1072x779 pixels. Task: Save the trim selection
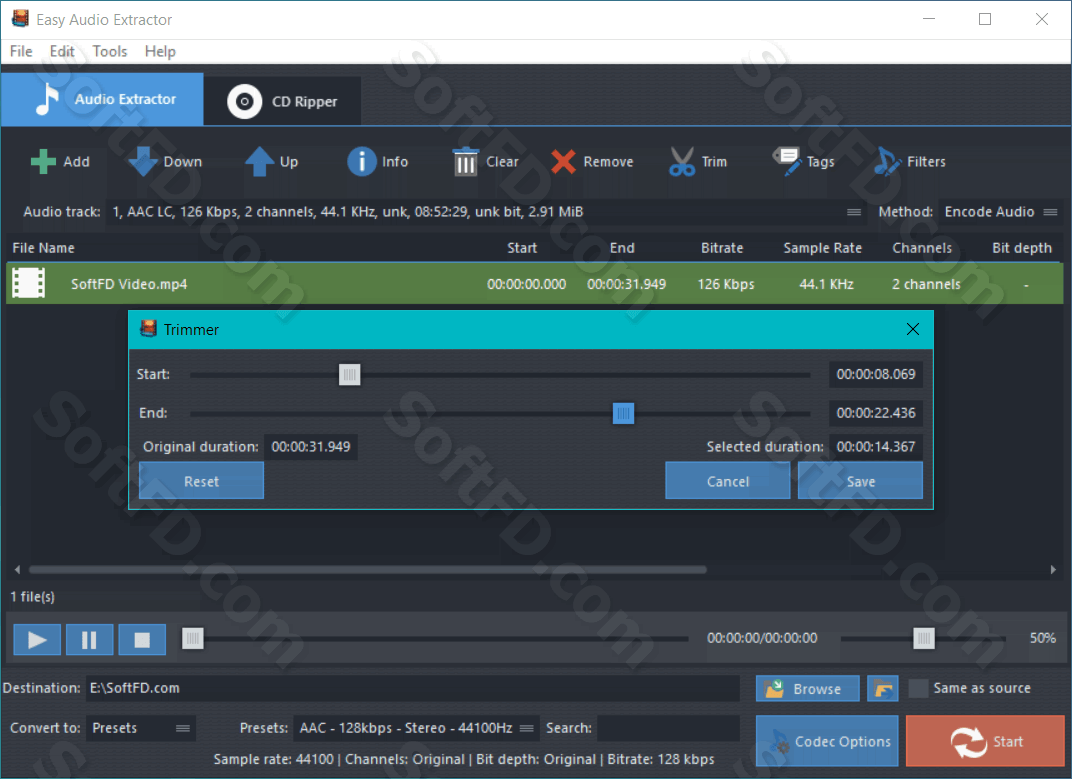click(x=860, y=481)
